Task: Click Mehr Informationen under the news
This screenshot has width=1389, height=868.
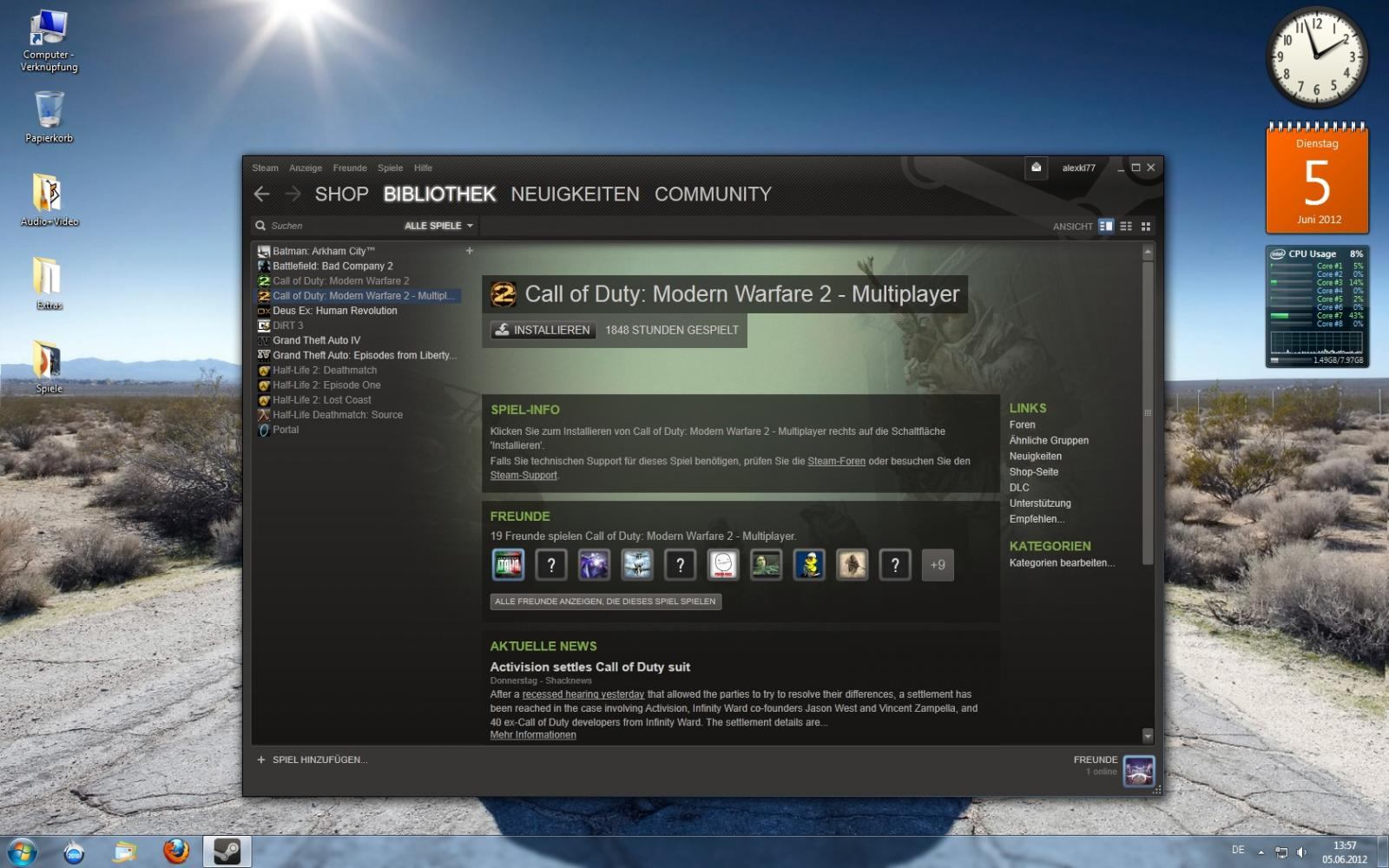Action: coord(533,734)
